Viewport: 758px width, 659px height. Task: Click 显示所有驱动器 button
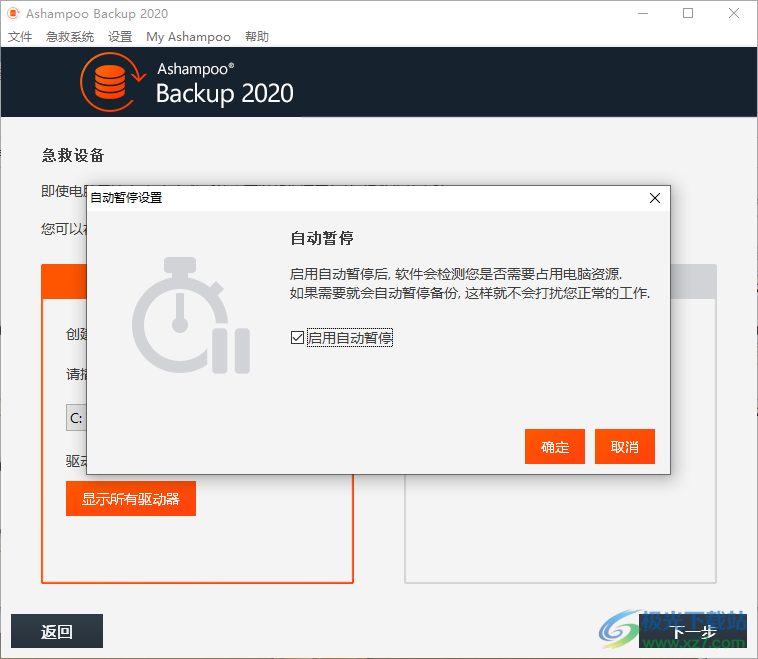tap(131, 498)
